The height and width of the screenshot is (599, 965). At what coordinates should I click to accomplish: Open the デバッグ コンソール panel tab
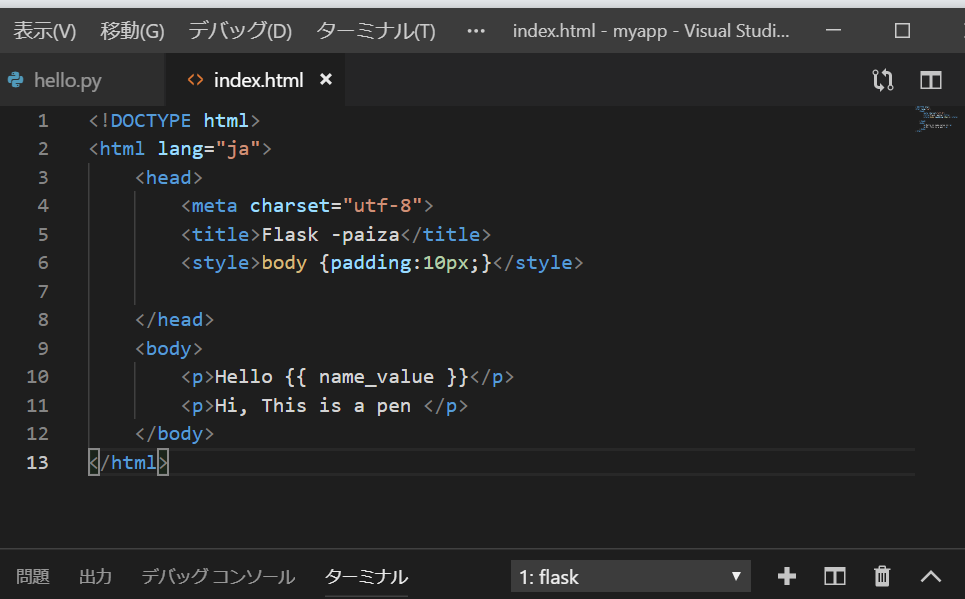[218, 577]
